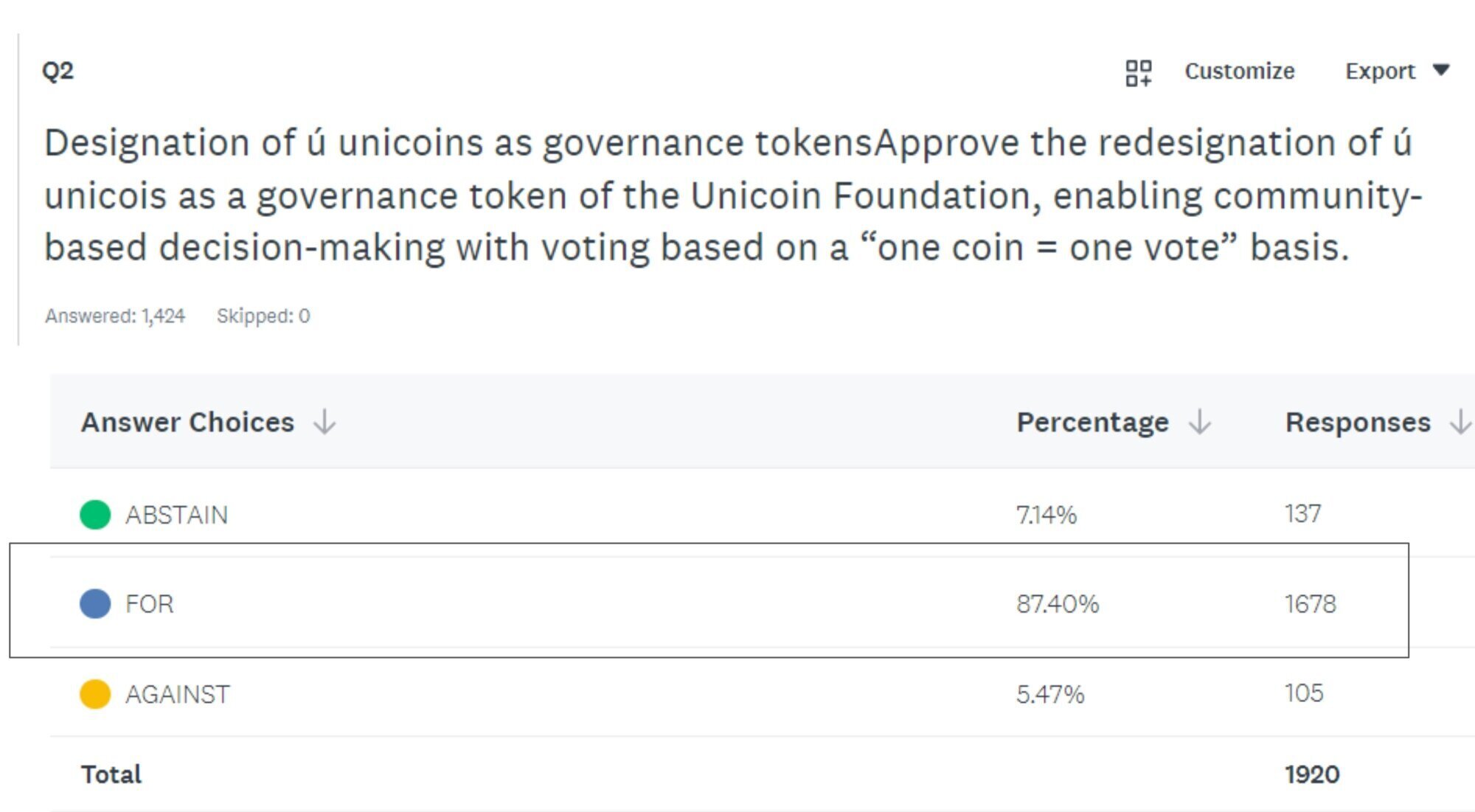Click the blue FOR color dot

click(x=95, y=603)
